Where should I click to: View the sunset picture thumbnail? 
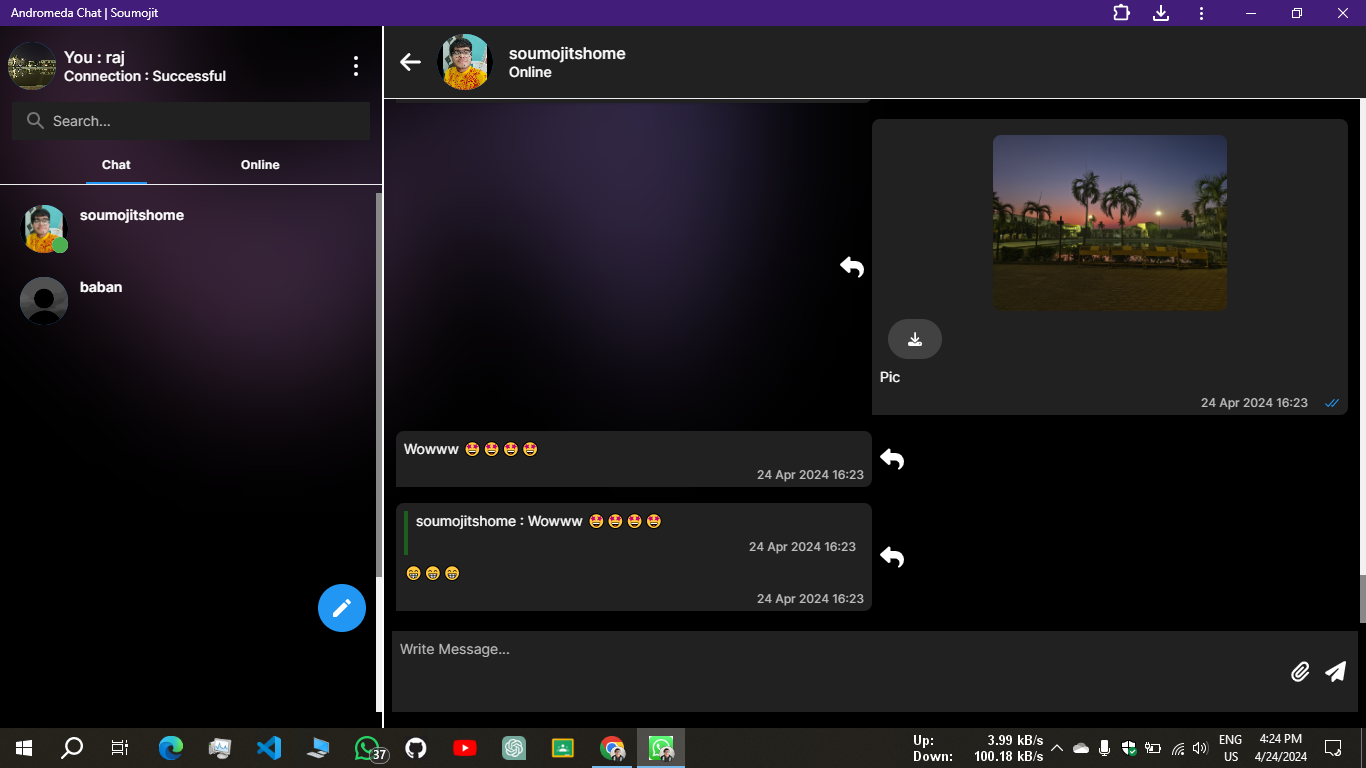[x=1110, y=222]
